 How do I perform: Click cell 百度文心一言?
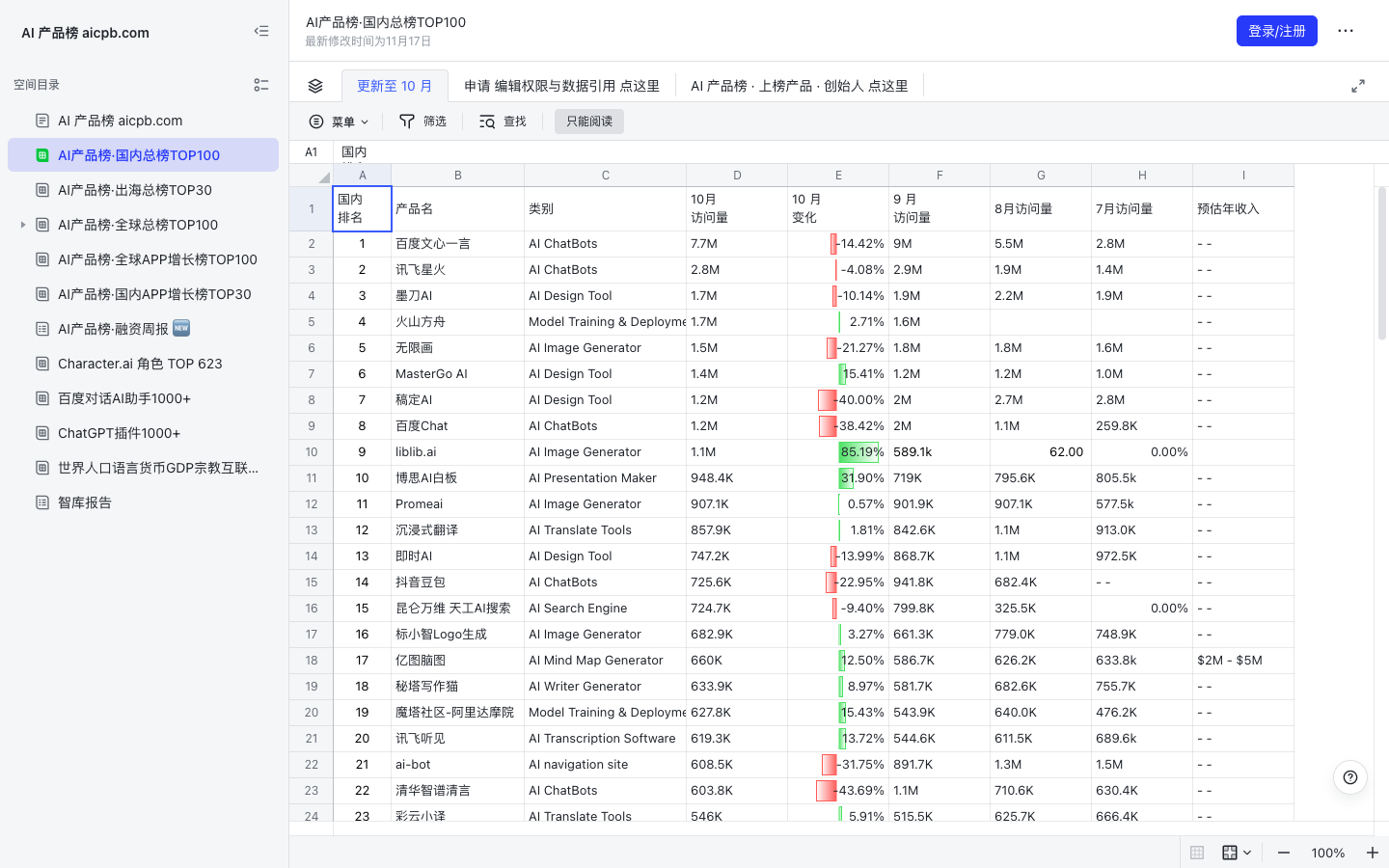pos(458,244)
